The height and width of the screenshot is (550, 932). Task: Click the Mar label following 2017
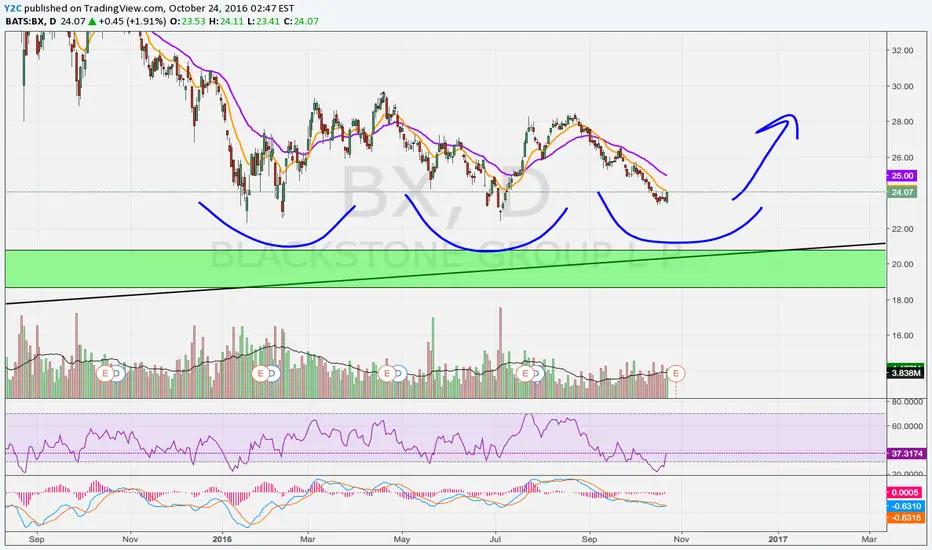869,539
